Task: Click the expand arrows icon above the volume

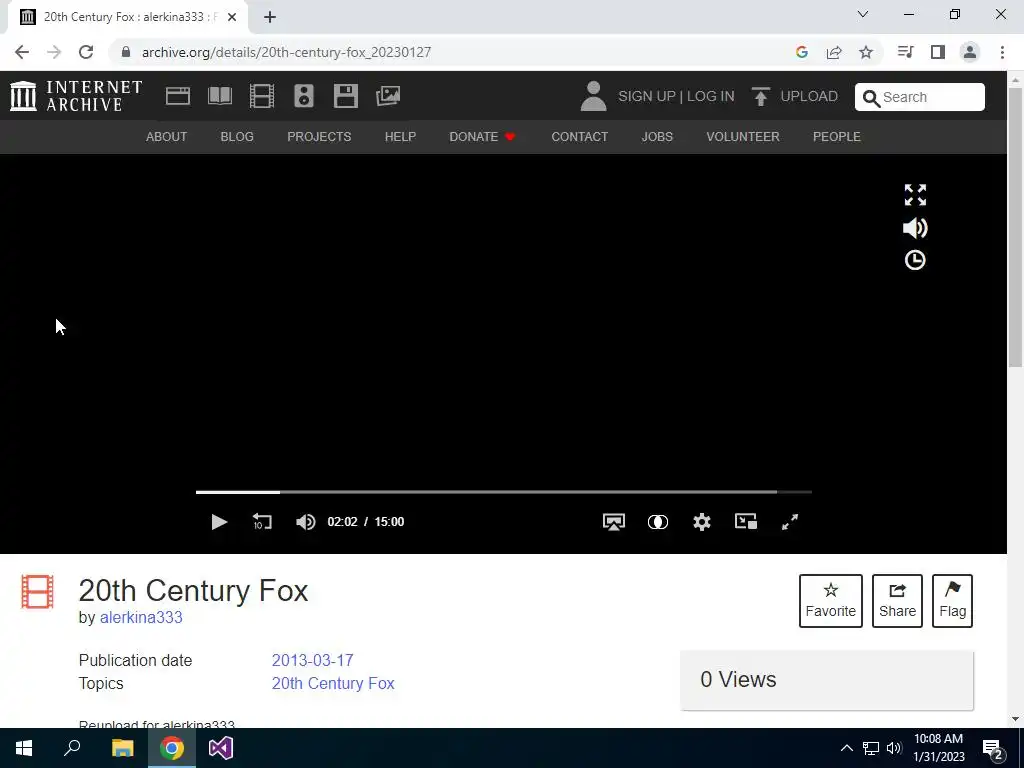Action: pyautogui.click(x=915, y=195)
